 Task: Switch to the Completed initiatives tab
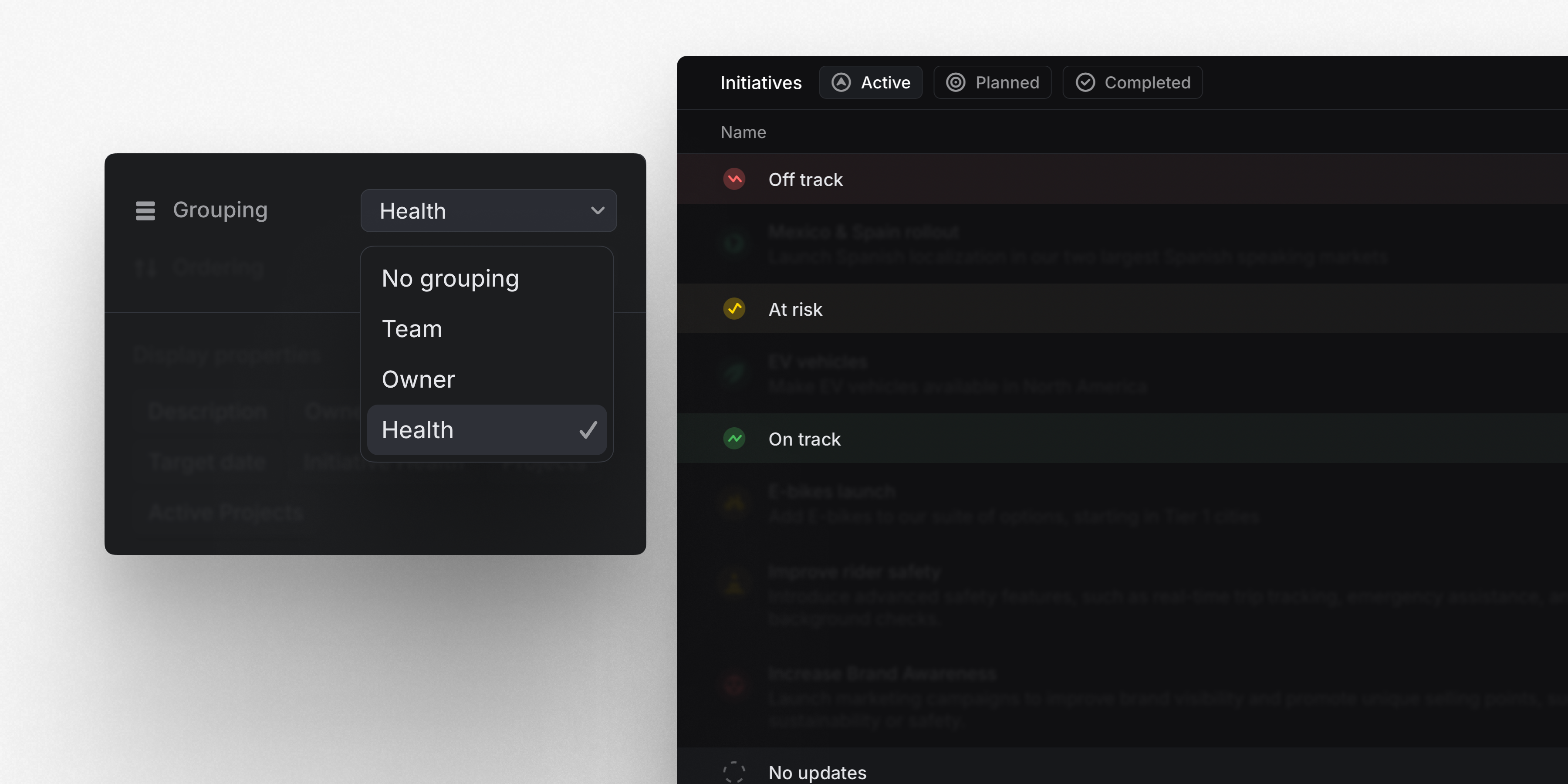[1132, 82]
